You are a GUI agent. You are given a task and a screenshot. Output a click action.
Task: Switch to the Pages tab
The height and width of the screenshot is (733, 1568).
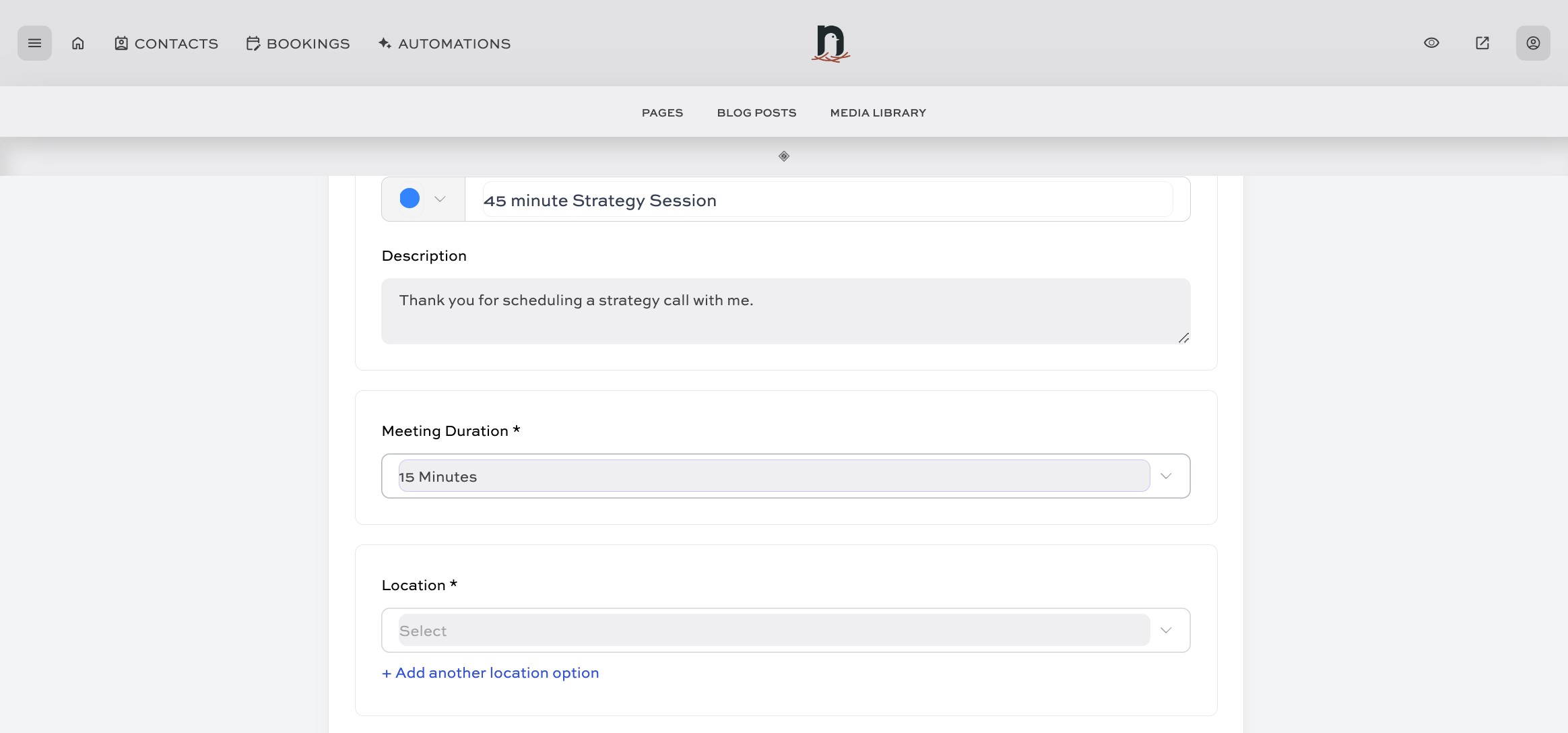[x=662, y=113]
